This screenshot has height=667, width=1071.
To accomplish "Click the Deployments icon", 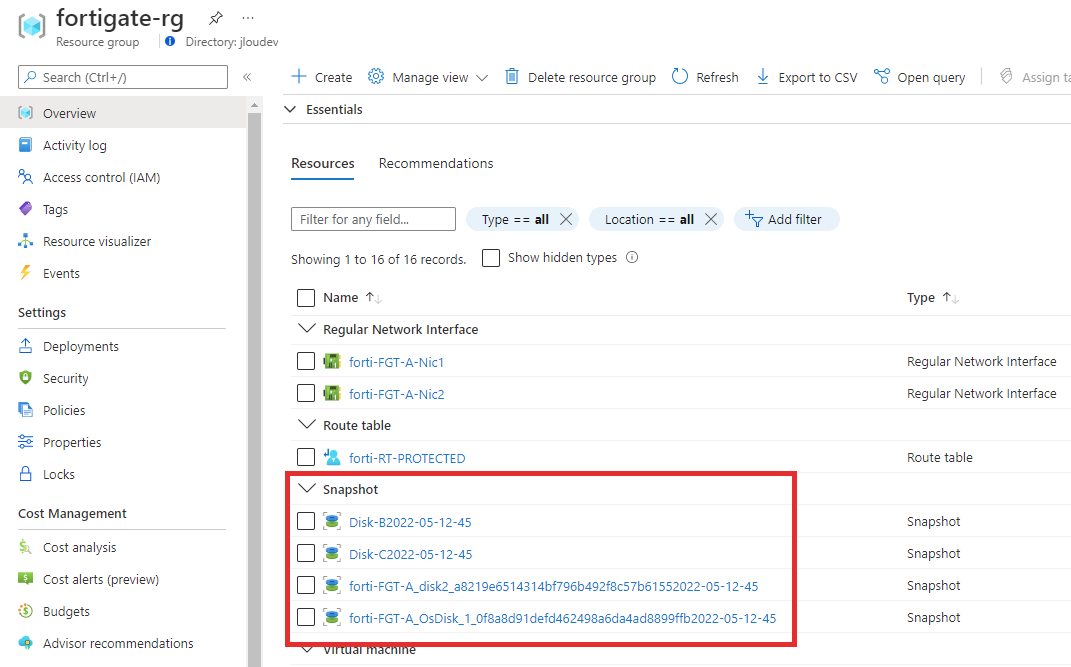I will 26,346.
